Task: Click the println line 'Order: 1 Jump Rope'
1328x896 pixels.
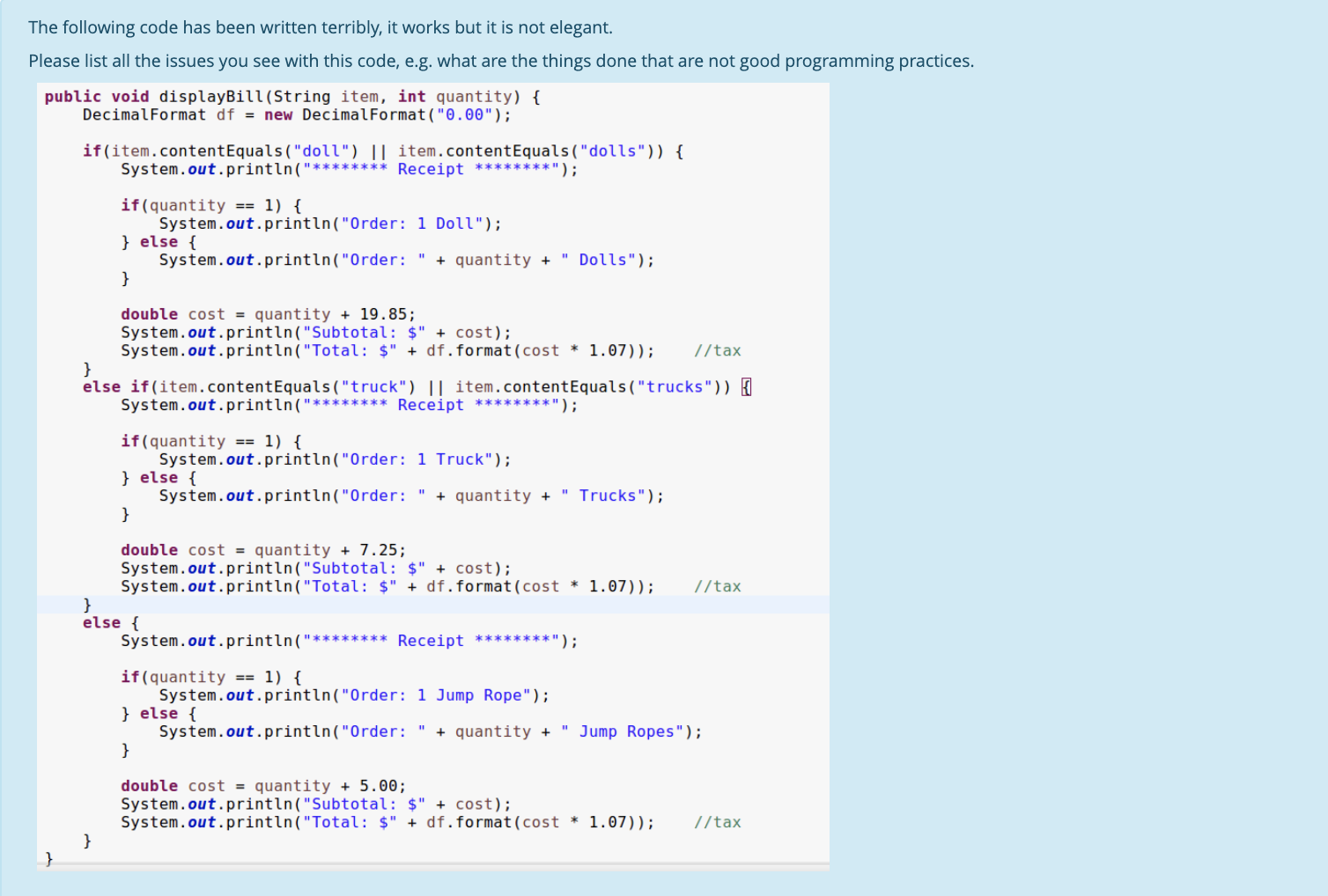Action: (x=354, y=695)
